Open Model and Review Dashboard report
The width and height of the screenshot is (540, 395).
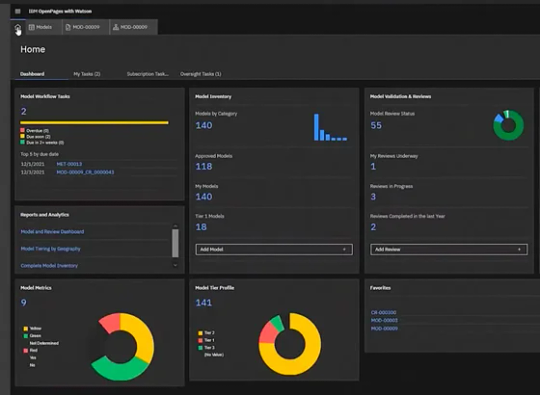pos(52,232)
